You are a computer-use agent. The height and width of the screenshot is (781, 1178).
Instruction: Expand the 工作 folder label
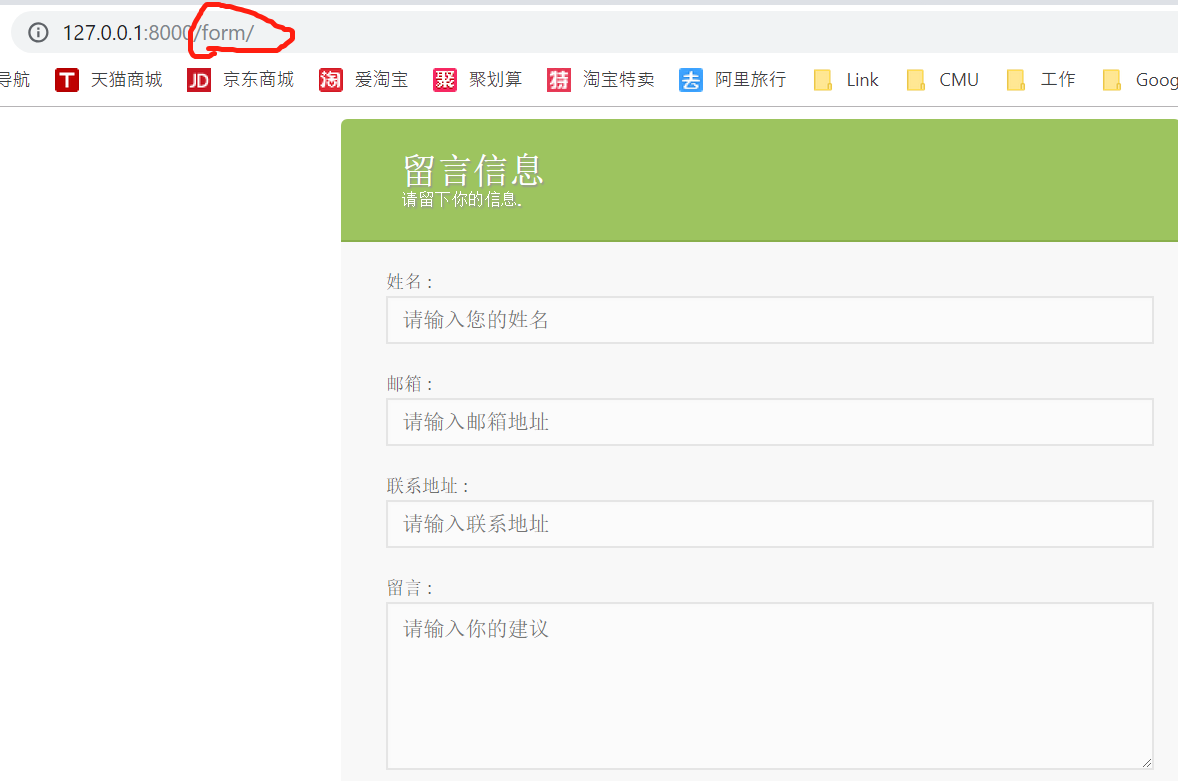1058,80
